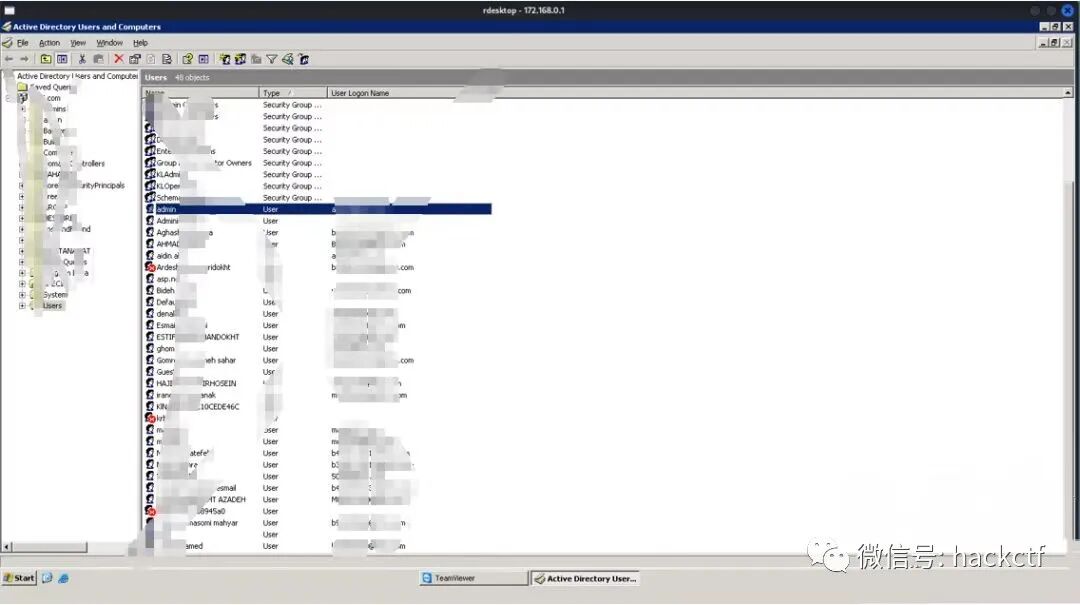Click the Find objects toolbar icon
The width and height of the screenshot is (1080, 605).
288,59
